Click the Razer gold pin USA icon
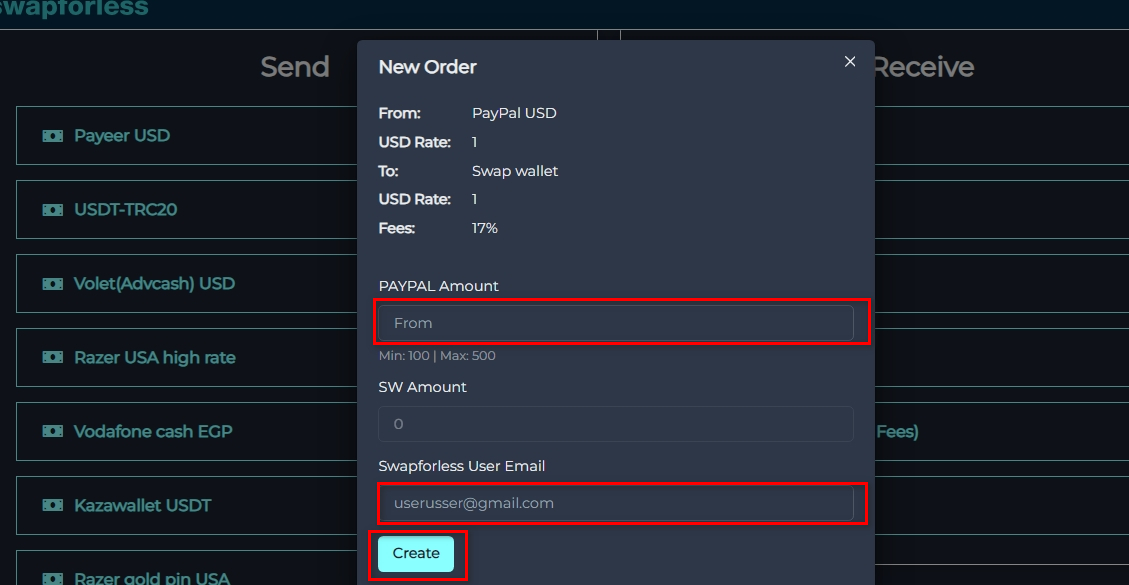Image resolution: width=1129 pixels, height=585 pixels. click(52, 577)
